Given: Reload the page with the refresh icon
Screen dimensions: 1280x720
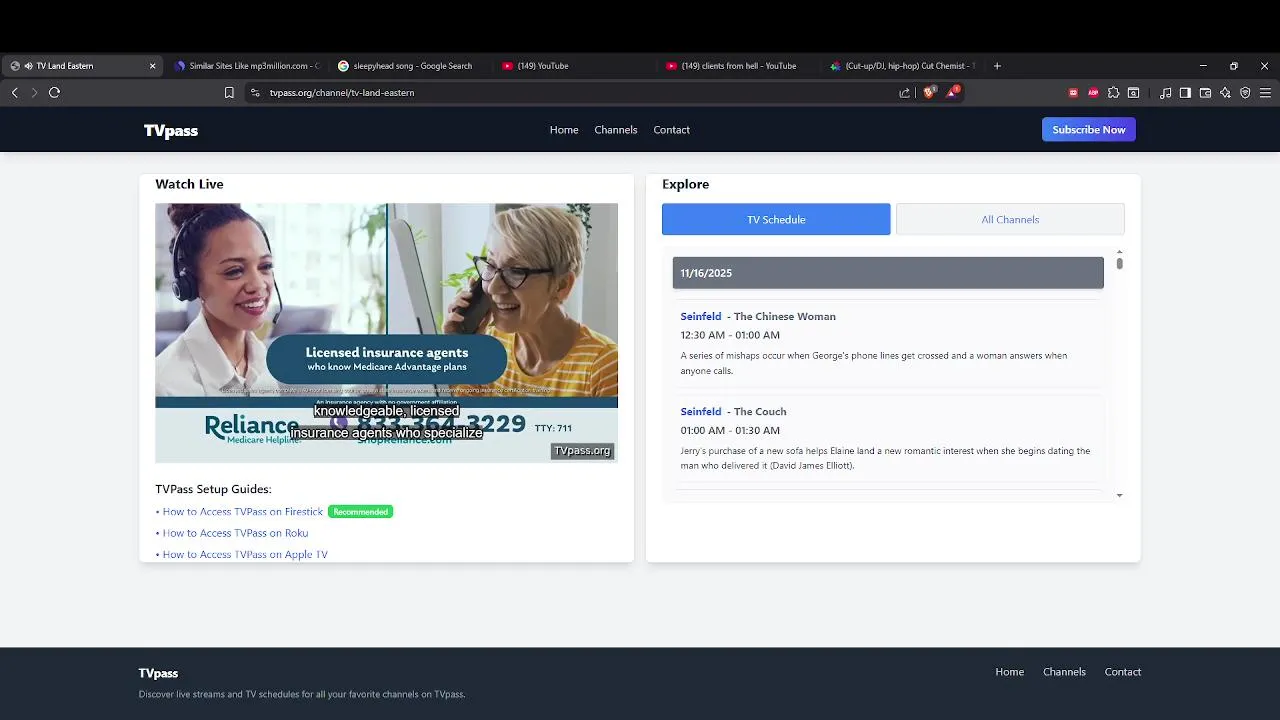Looking at the screenshot, I should 54,92.
